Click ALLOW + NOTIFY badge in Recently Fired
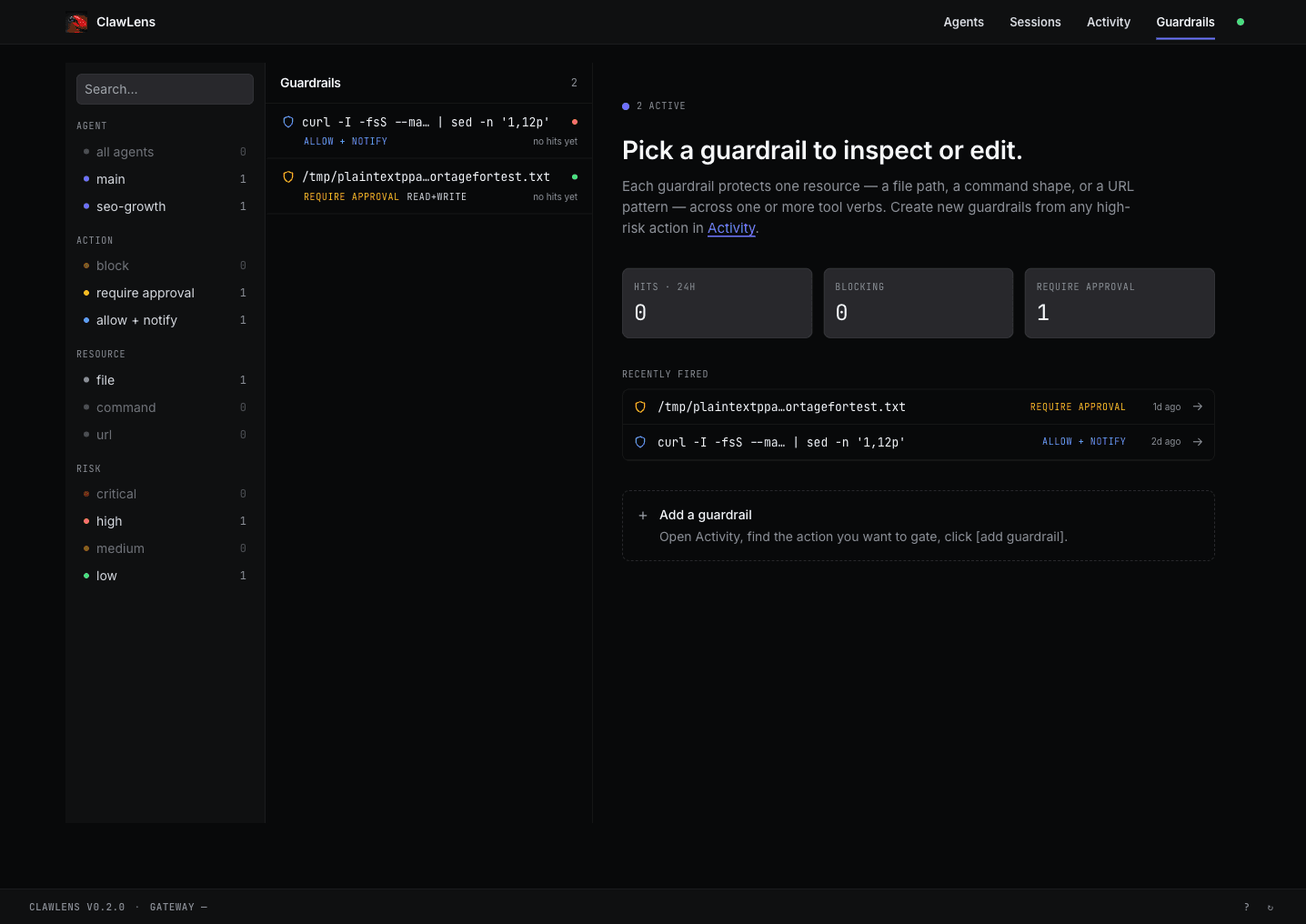The width and height of the screenshot is (1306, 924). pos(1084,442)
